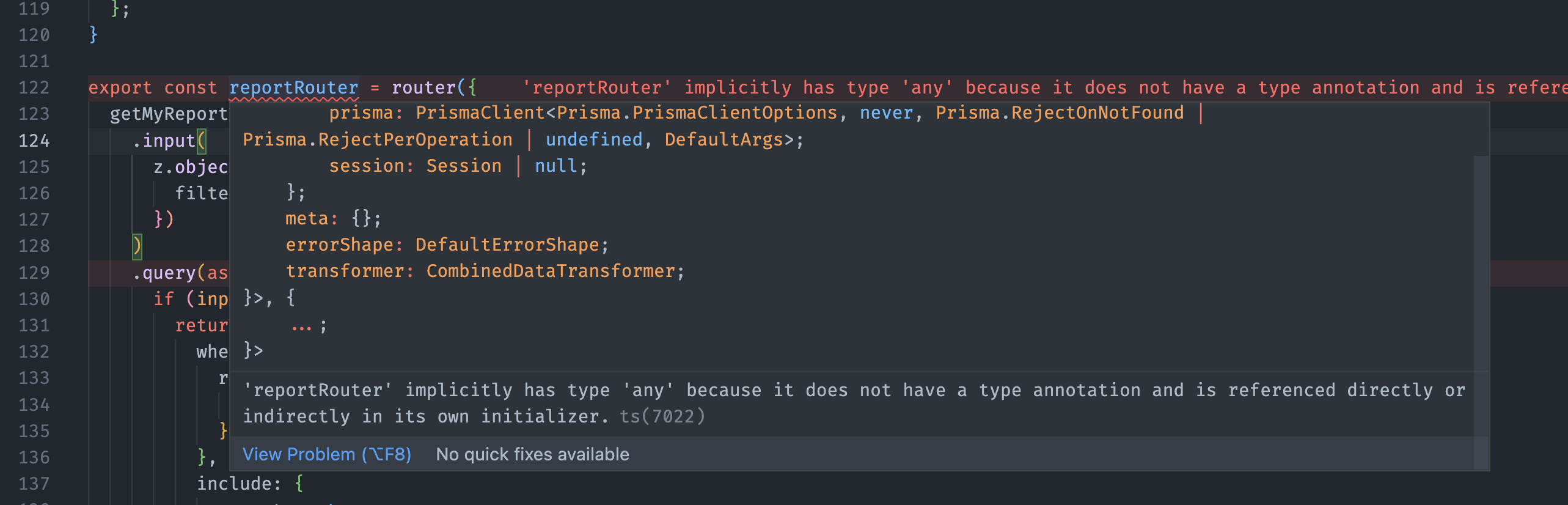Click the ts(7022) error code in tooltip
1568x505 pixels.
[x=662, y=416]
